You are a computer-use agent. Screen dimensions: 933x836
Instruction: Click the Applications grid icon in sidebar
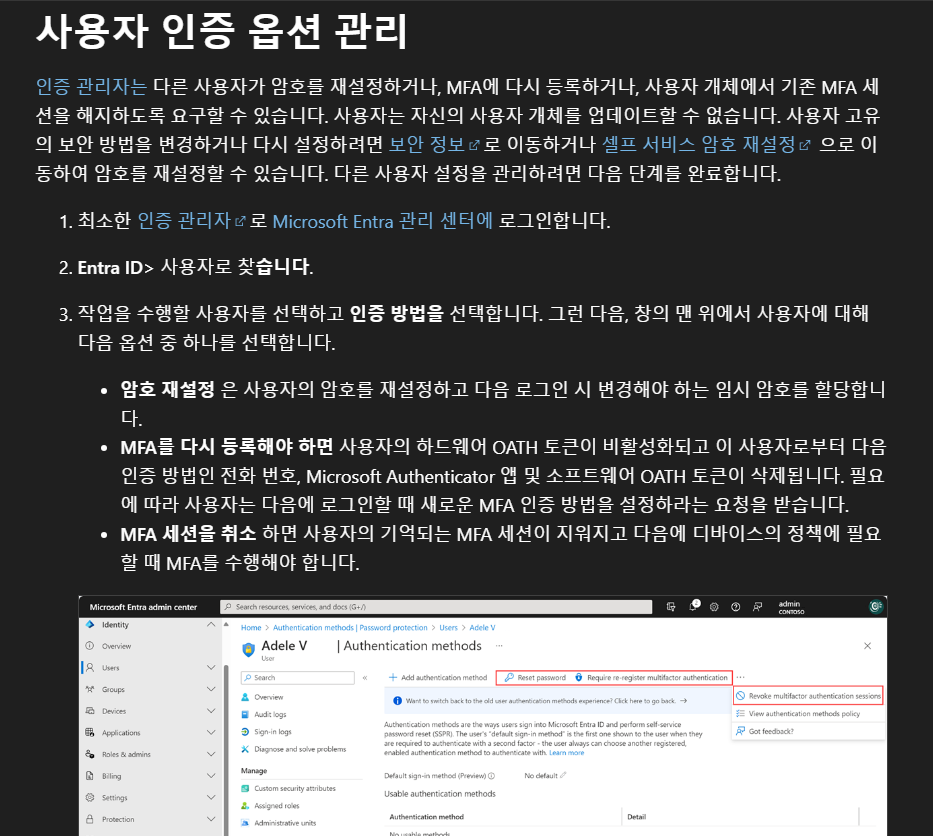click(90, 732)
